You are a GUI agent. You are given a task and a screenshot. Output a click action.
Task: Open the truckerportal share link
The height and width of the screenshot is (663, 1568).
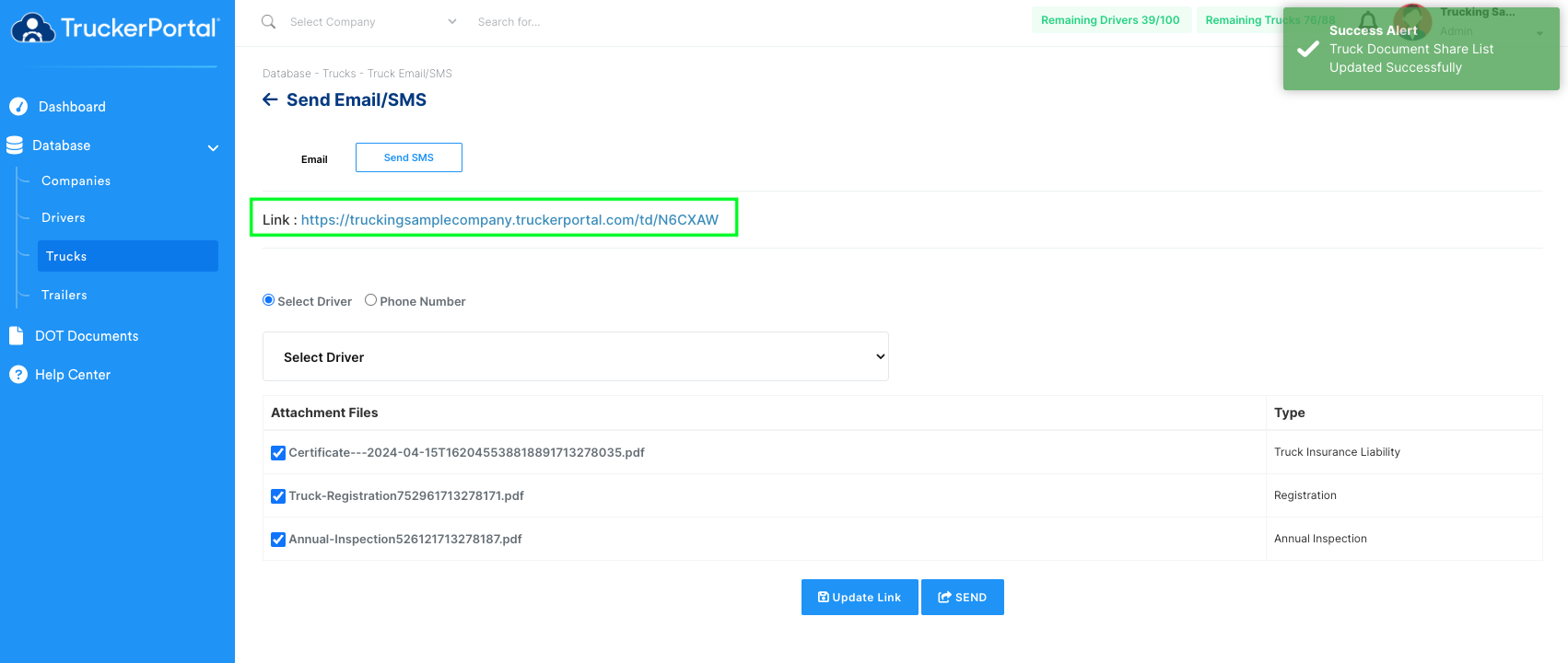pyautogui.click(x=509, y=220)
